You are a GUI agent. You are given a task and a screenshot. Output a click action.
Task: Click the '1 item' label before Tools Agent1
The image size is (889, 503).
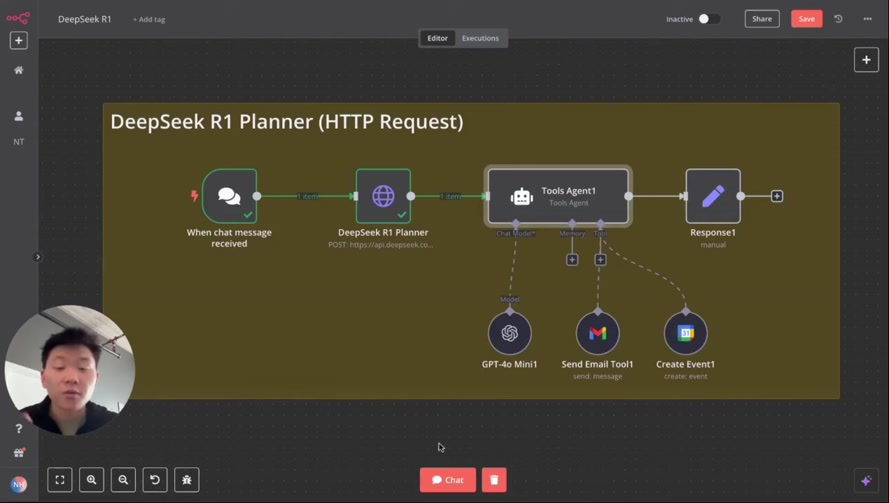(x=450, y=196)
